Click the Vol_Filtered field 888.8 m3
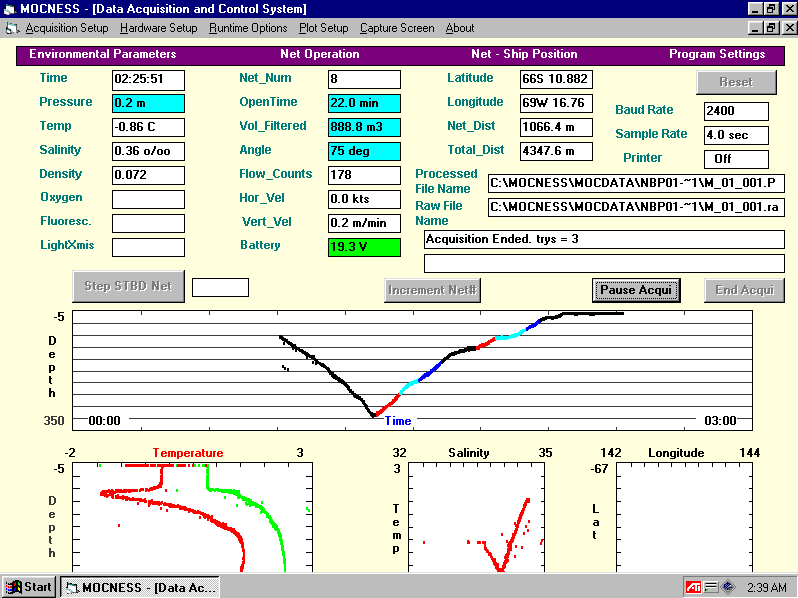This screenshot has height=598, width=798. coord(364,127)
